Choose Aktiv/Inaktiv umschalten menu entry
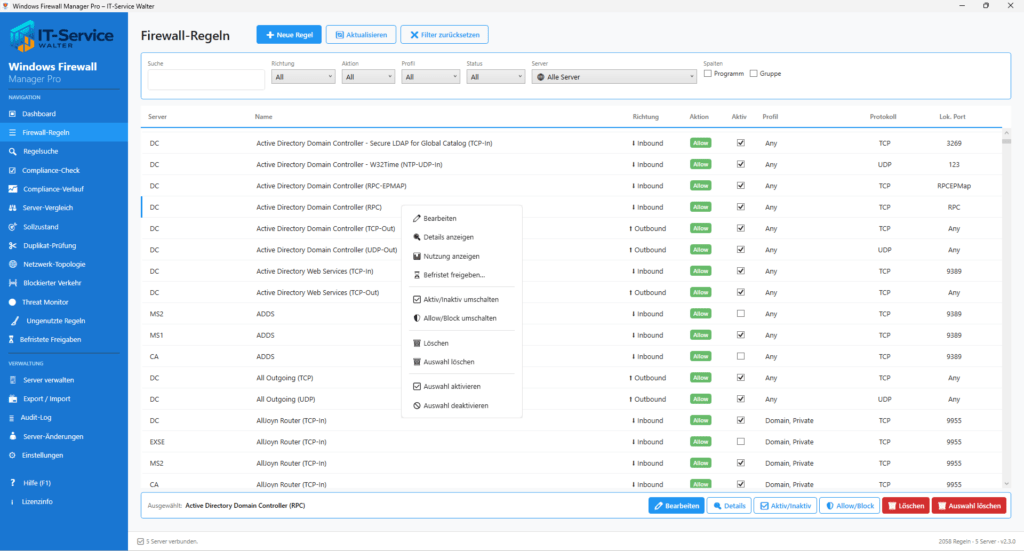 click(462, 300)
